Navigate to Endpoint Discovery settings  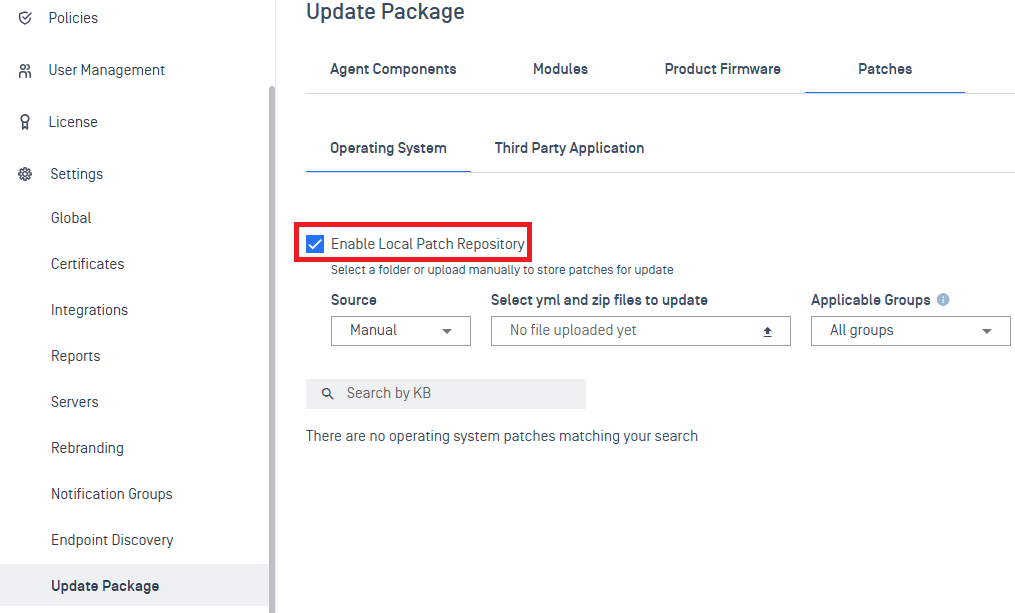tap(112, 539)
